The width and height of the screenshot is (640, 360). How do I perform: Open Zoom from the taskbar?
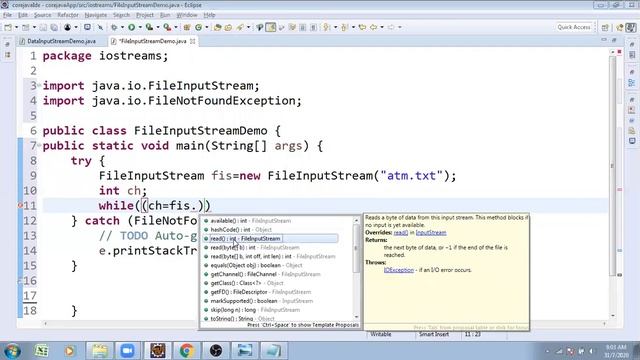(127, 351)
